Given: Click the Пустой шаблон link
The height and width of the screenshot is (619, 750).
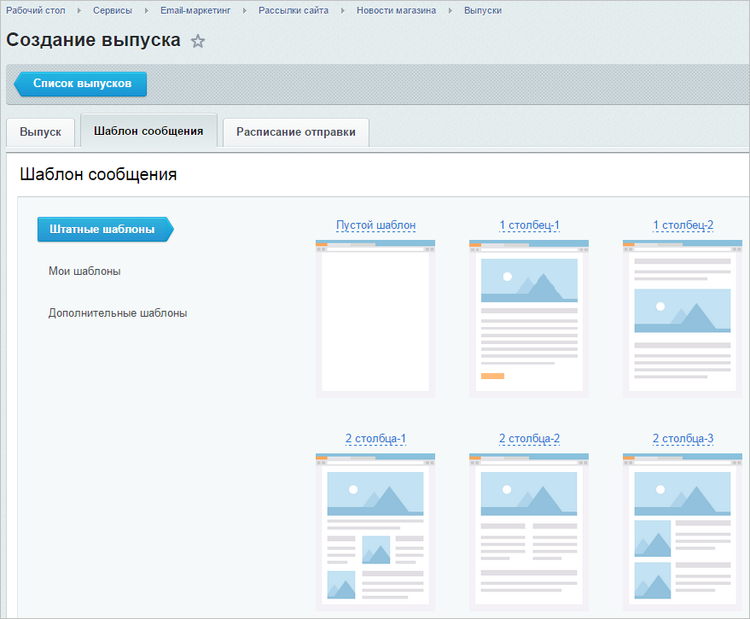Looking at the screenshot, I should click(x=376, y=225).
